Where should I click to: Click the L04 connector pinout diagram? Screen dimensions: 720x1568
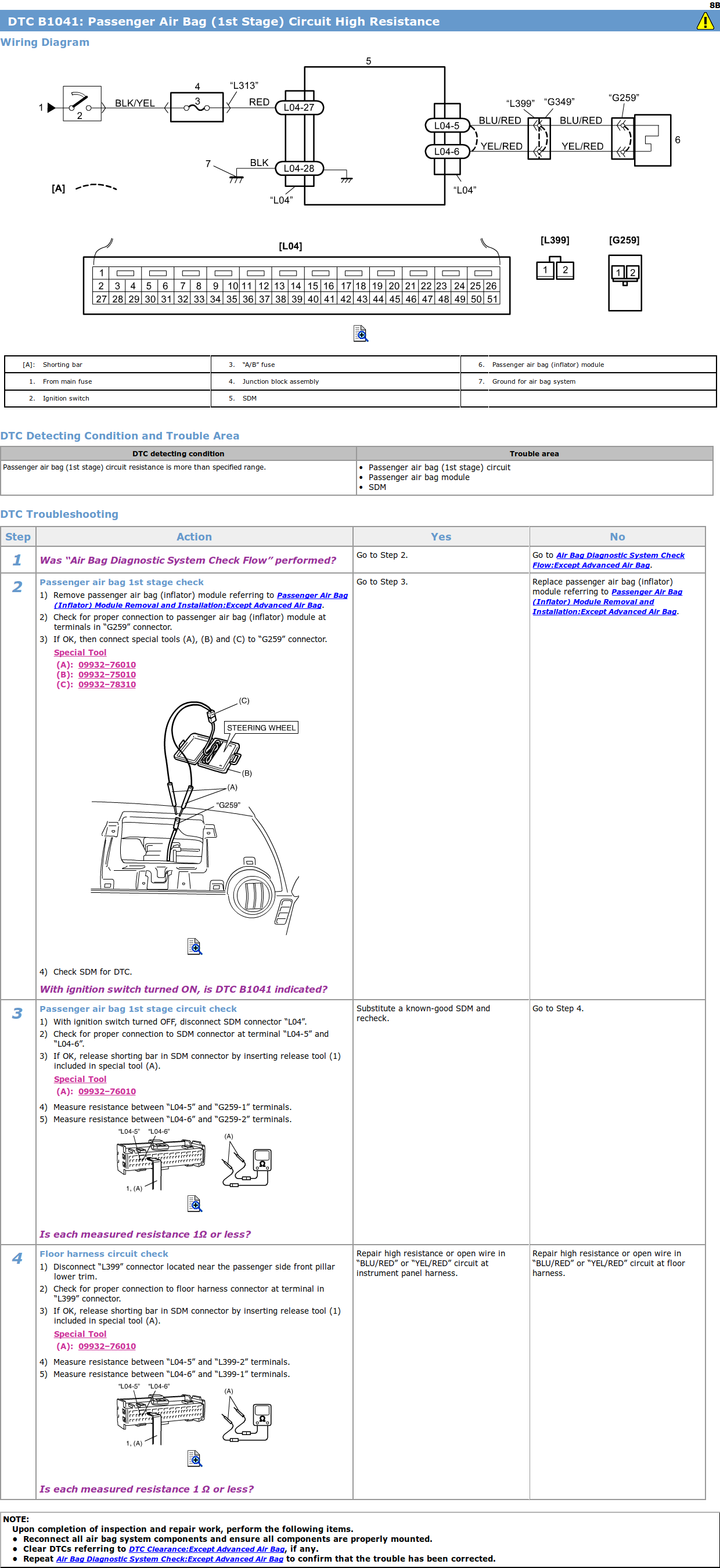[296, 286]
